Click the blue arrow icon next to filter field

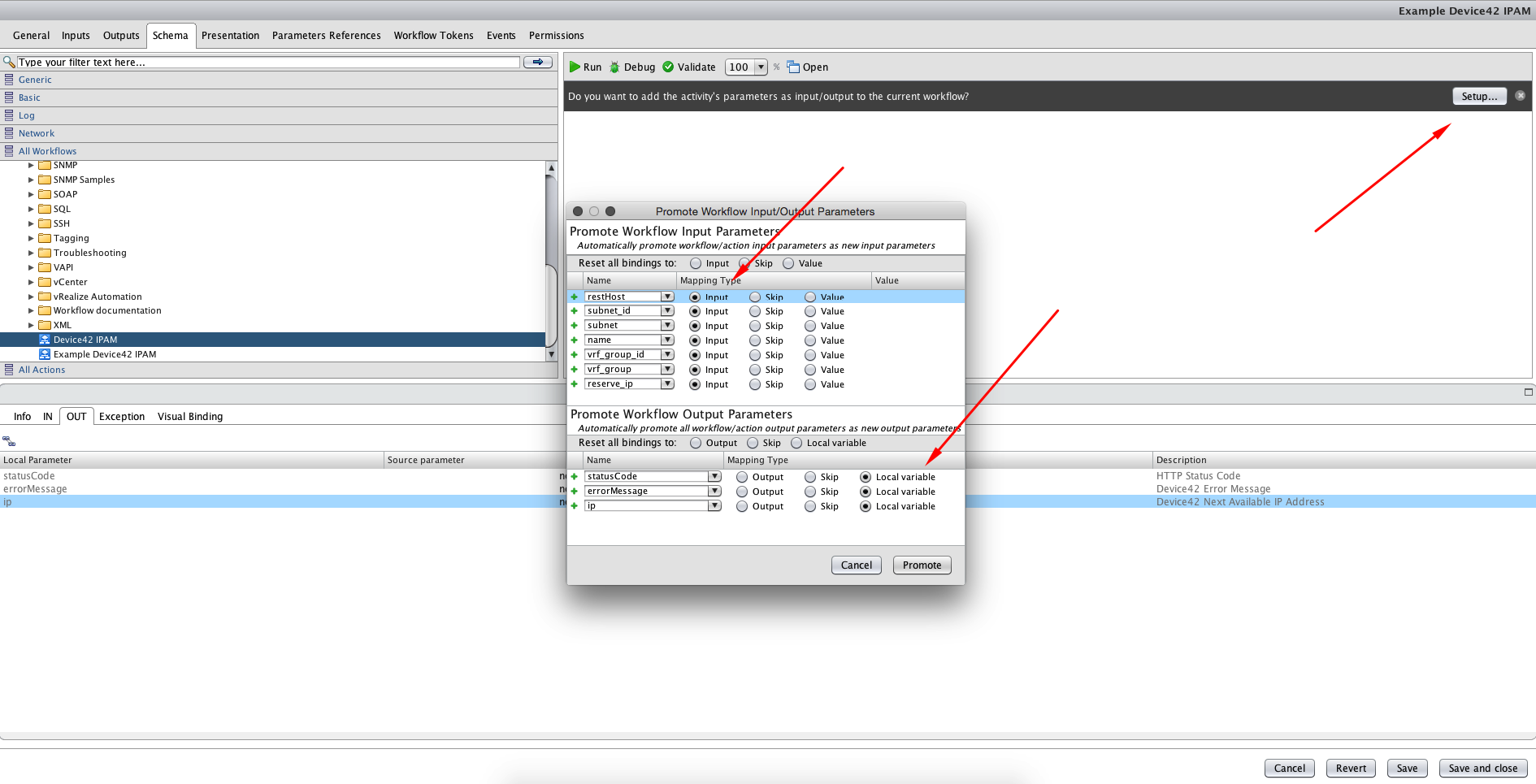point(536,61)
